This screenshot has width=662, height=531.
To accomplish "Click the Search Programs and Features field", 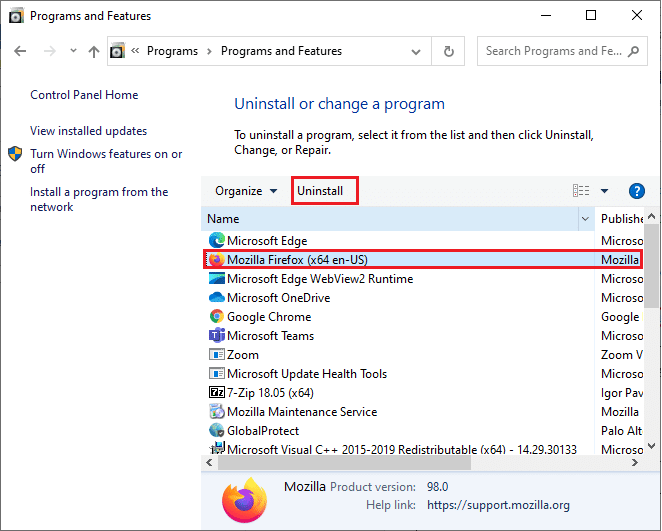I will click(562, 51).
